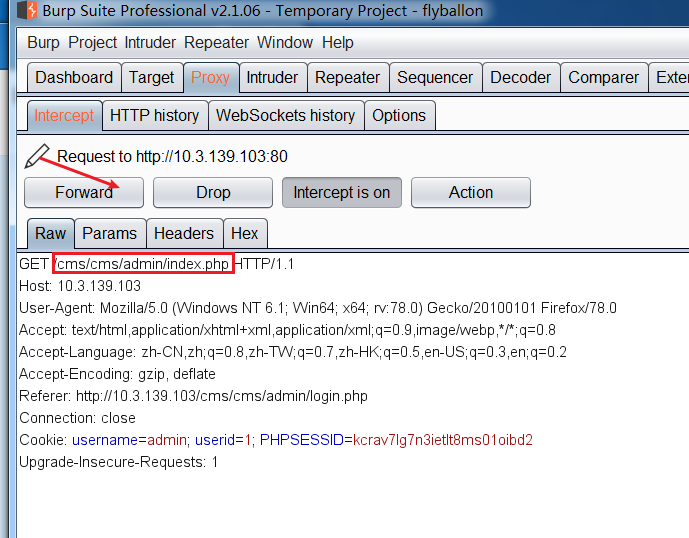Open the Window menu

tap(285, 43)
